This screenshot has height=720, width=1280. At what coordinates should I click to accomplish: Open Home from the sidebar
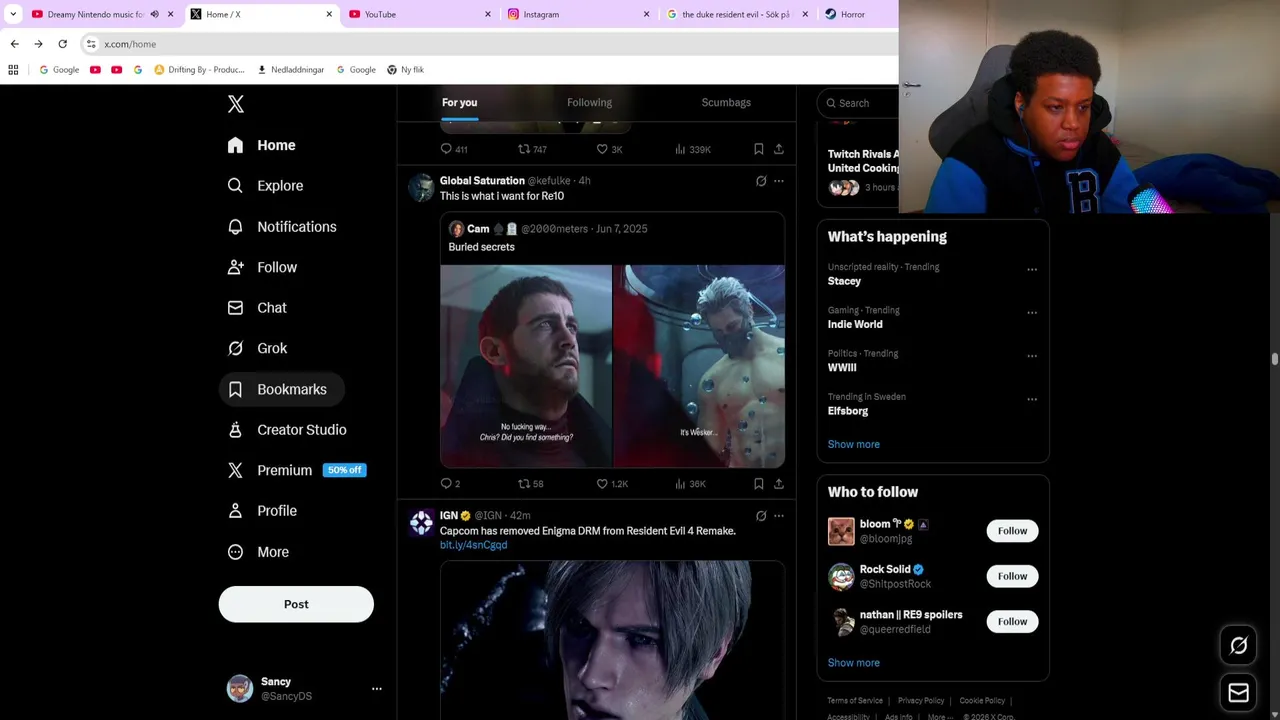(262, 145)
